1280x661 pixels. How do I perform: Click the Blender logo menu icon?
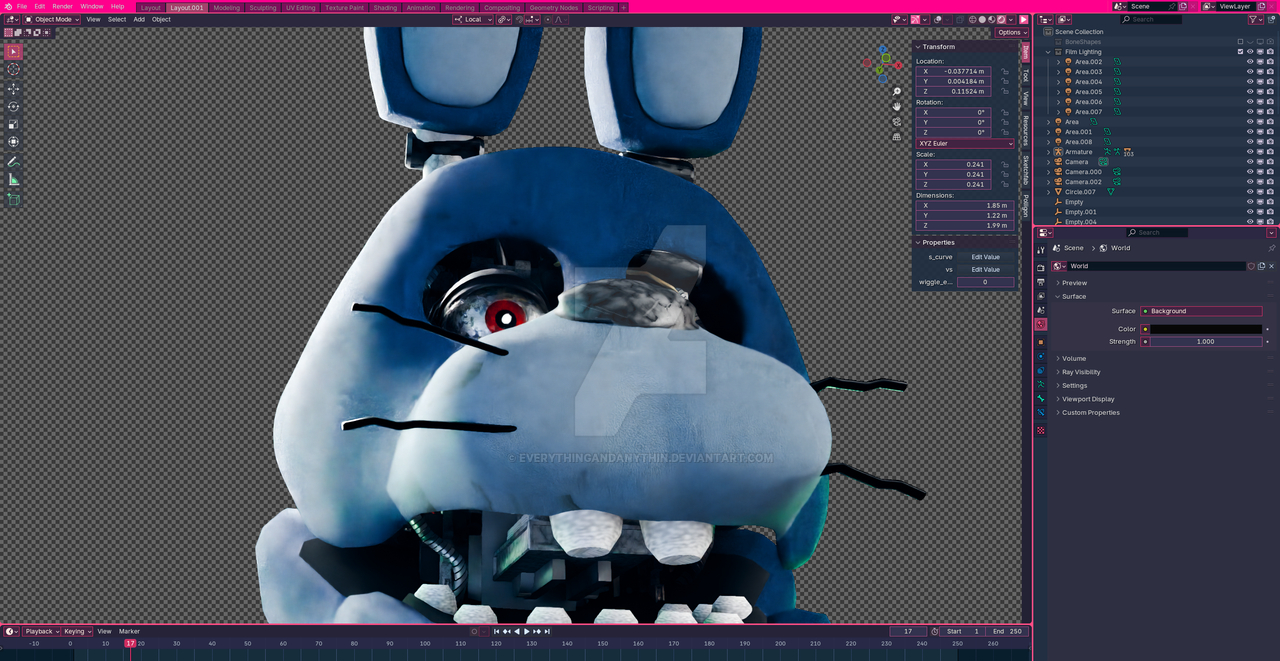[8, 6]
